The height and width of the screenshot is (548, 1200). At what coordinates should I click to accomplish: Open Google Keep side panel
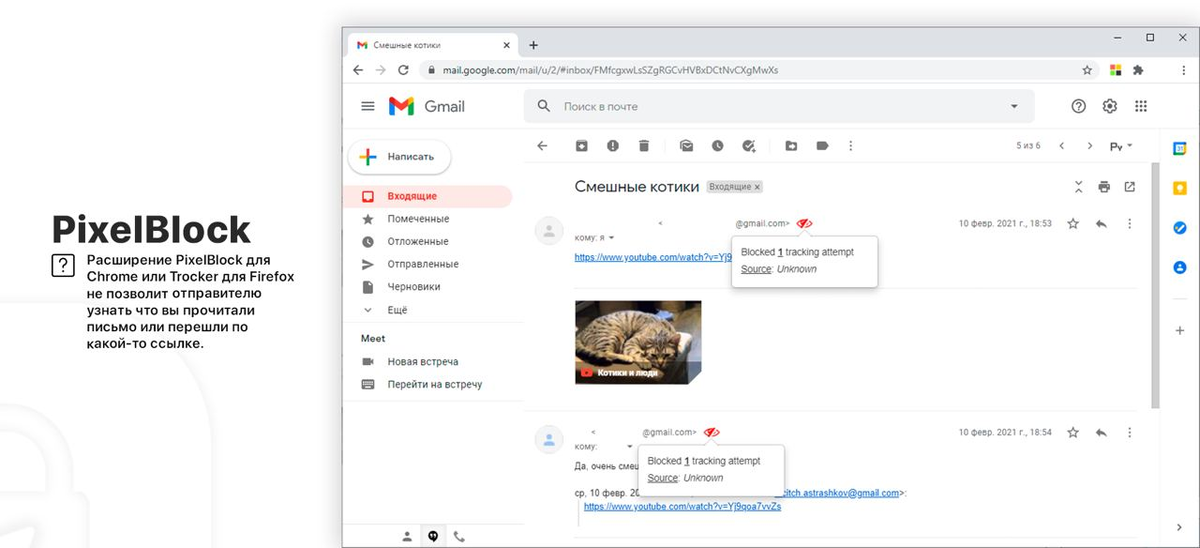1180,188
